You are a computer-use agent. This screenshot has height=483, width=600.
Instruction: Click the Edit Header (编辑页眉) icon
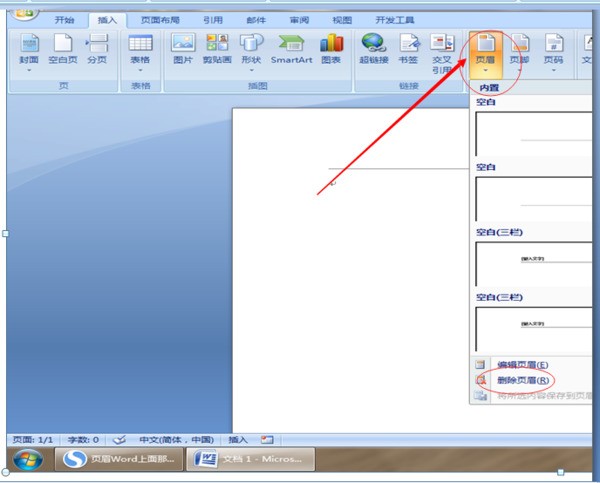(480, 364)
